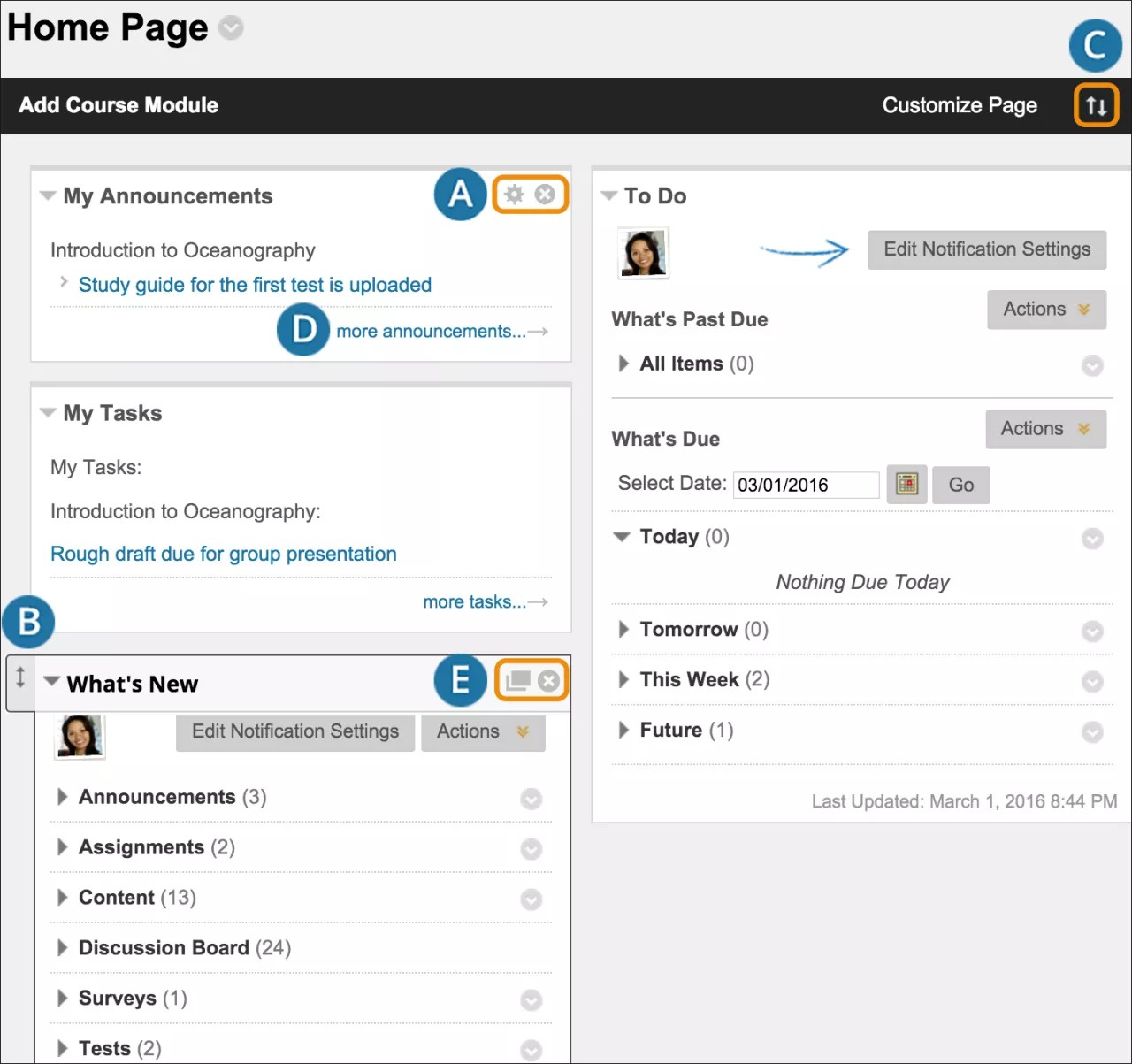Expand Discussion Board in What's New
Screen dimensions: 1132x1064
click(x=63, y=947)
